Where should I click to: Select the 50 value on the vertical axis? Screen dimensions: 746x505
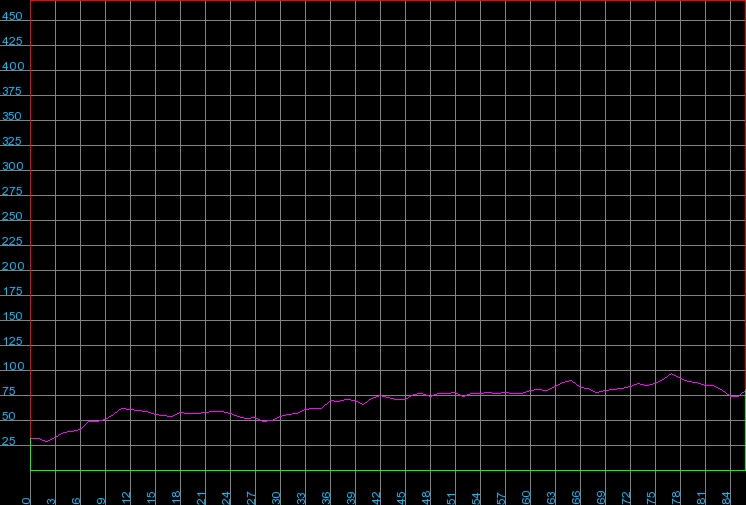(9, 416)
